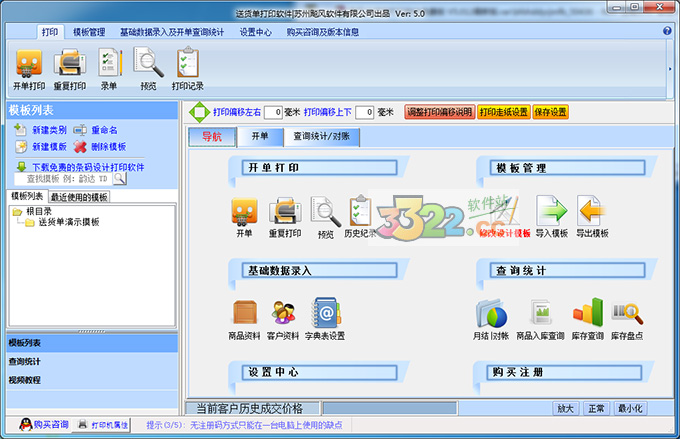Select the 查询统计/对账 tab
The height and width of the screenshot is (439, 680).
coord(321,137)
